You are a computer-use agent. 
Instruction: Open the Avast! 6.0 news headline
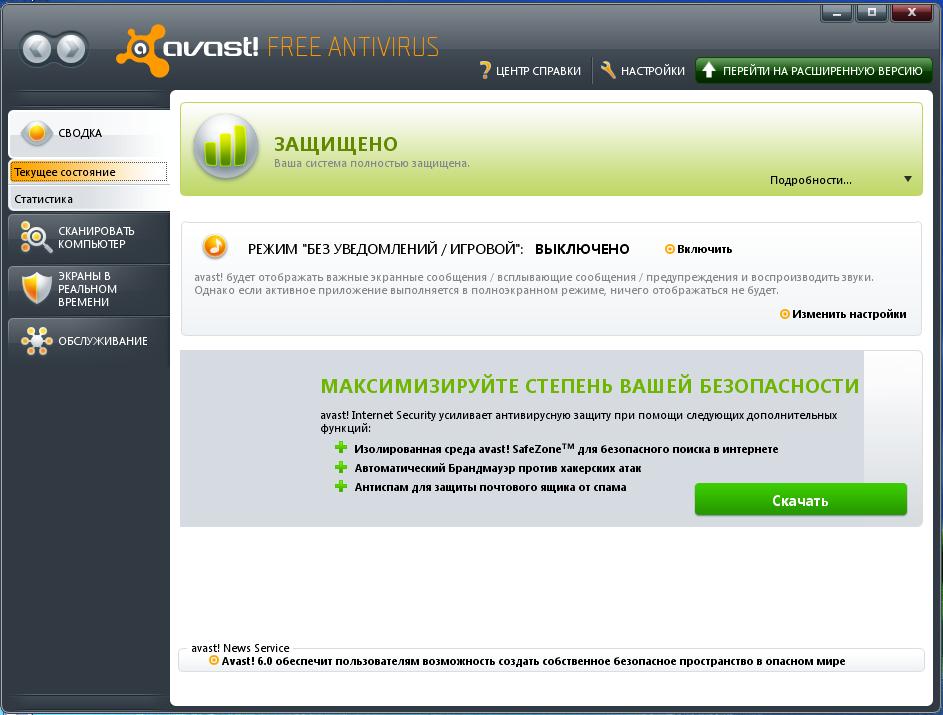(533, 661)
